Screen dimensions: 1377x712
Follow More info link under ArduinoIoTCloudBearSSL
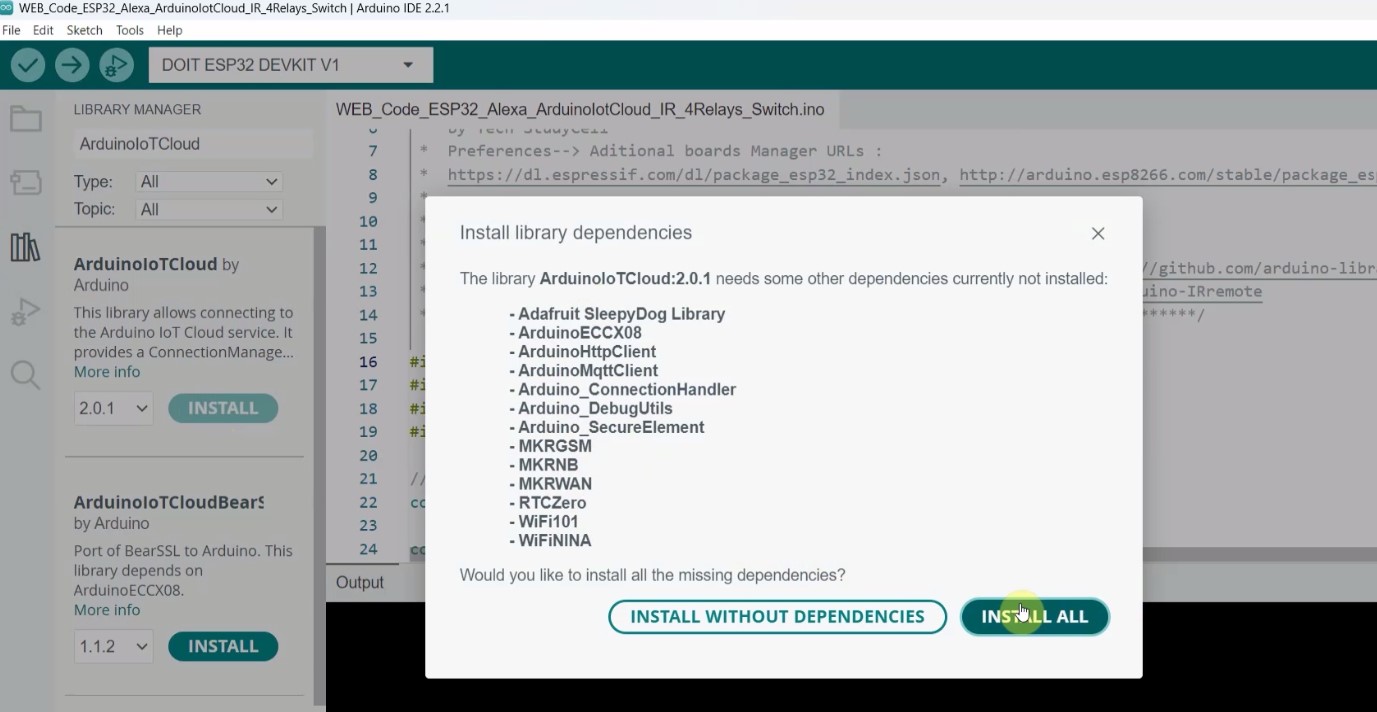tap(107, 610)
